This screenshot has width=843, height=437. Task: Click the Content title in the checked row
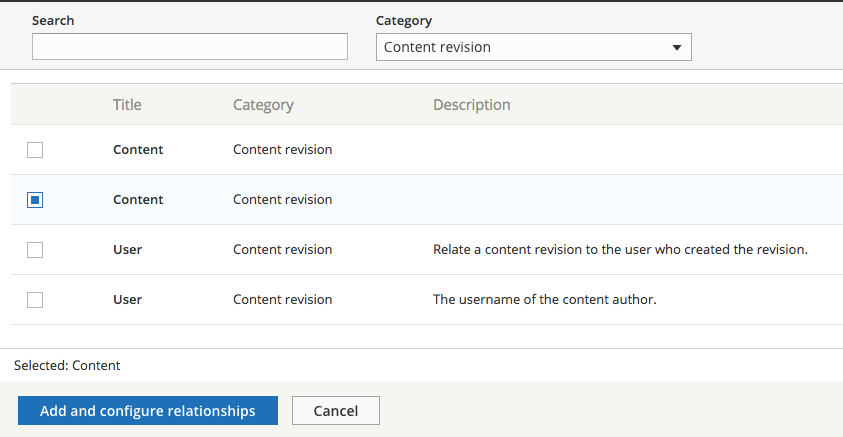click(138, 200)
